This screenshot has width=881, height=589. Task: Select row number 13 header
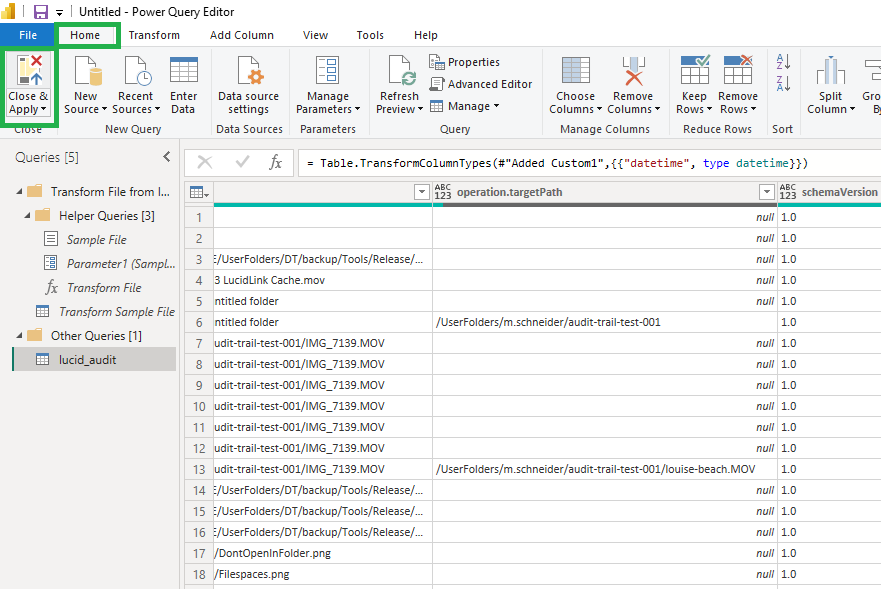click(x=199, y=469)
